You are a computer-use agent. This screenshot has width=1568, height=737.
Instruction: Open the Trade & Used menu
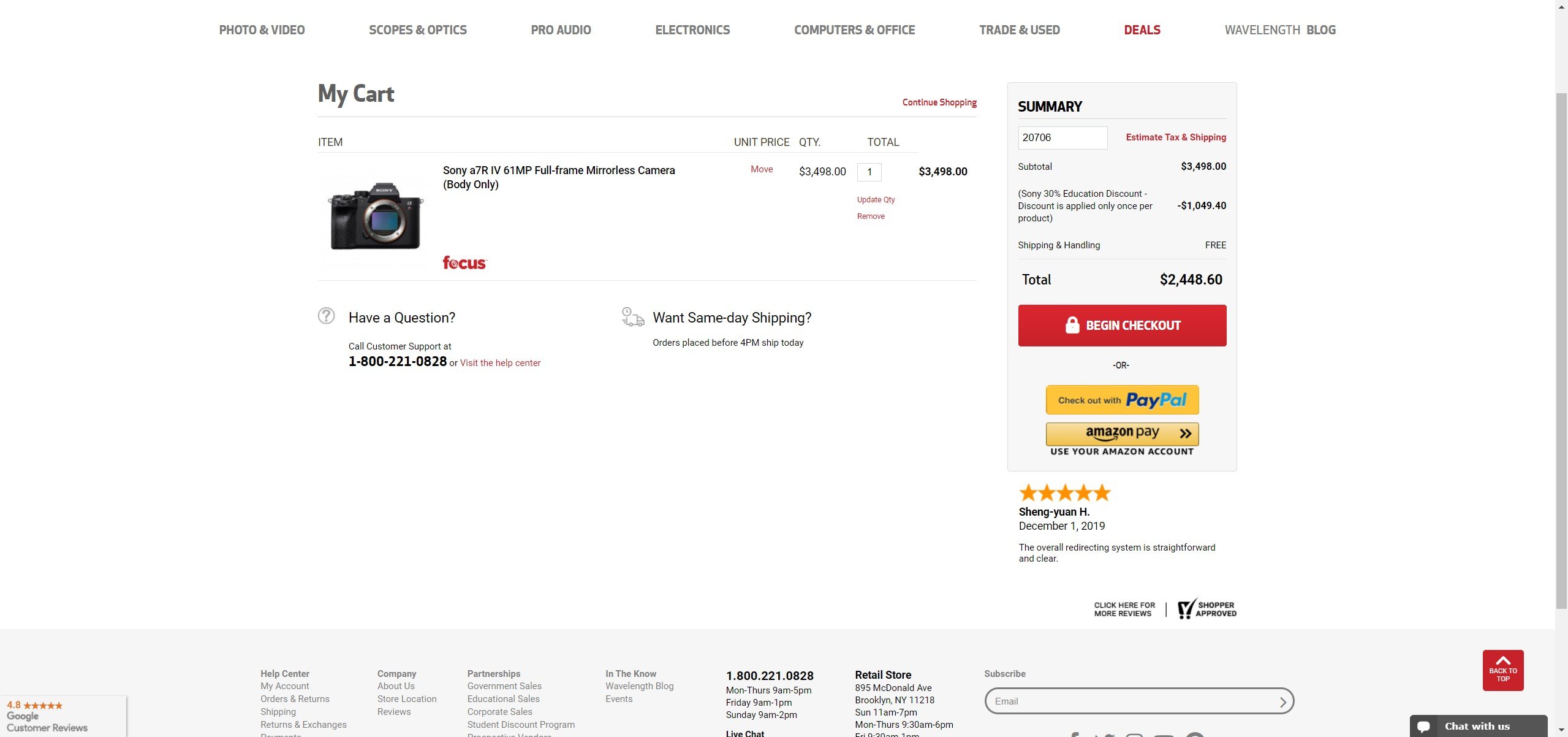click(x=1020, y=30)
